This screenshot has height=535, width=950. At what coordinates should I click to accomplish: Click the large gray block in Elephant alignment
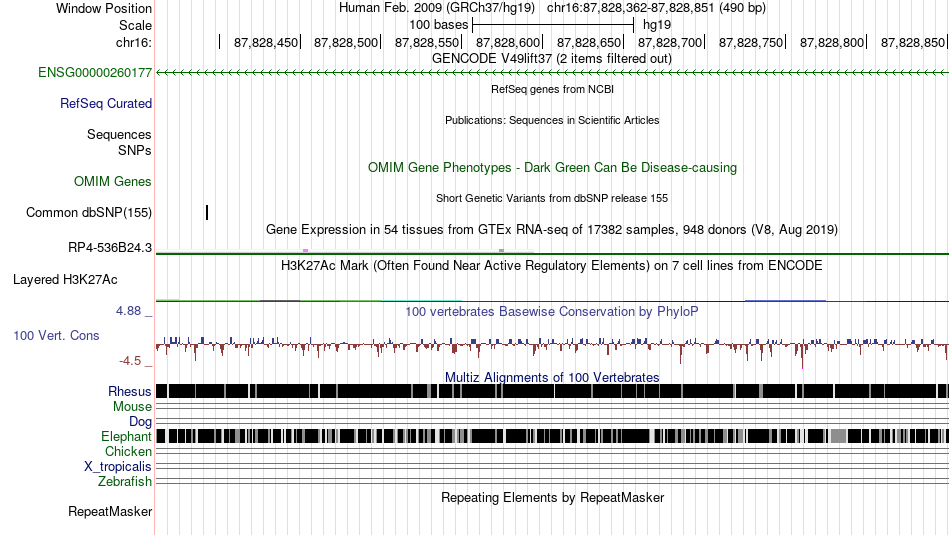click(838, 436)
